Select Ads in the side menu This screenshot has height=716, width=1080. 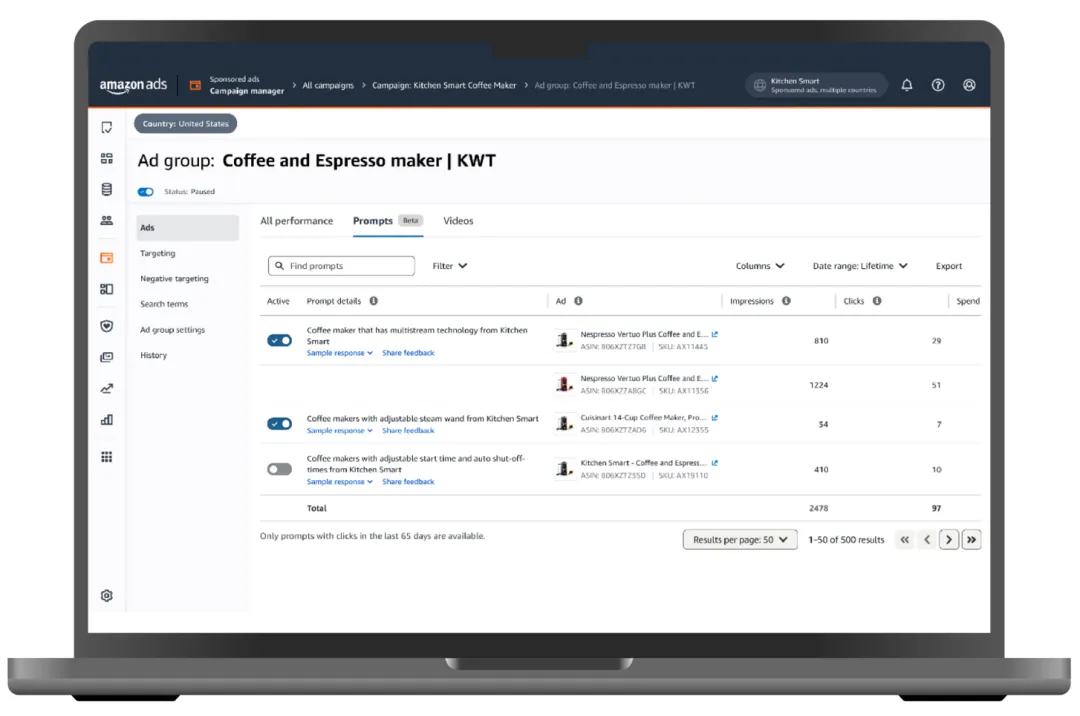187,228
